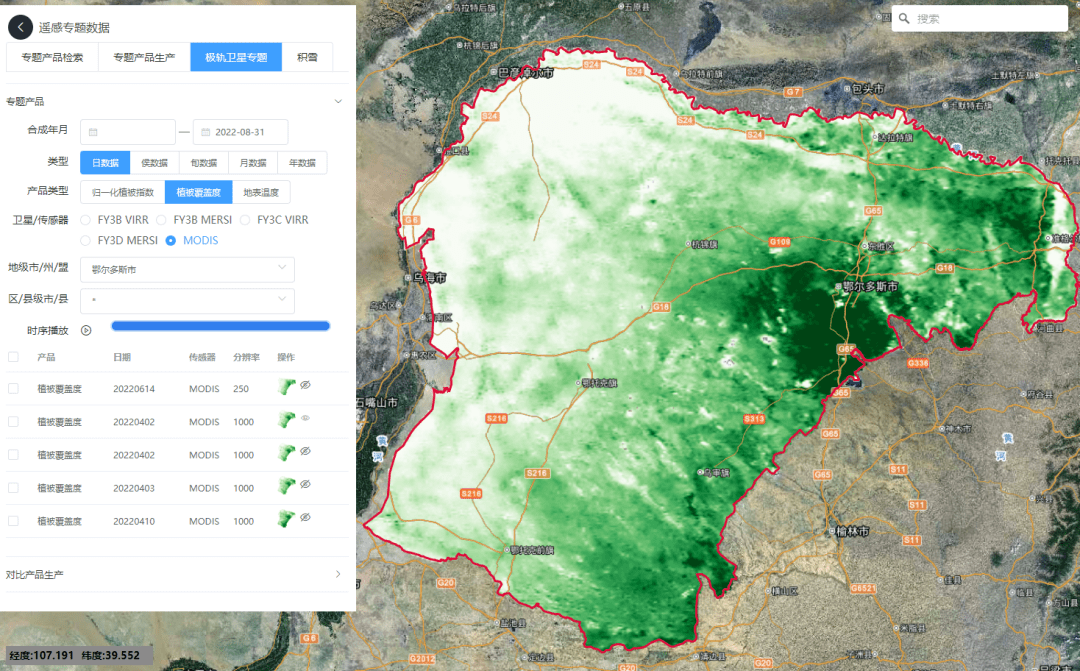Select the 侯数据 type button

click(x=155, y=163)
